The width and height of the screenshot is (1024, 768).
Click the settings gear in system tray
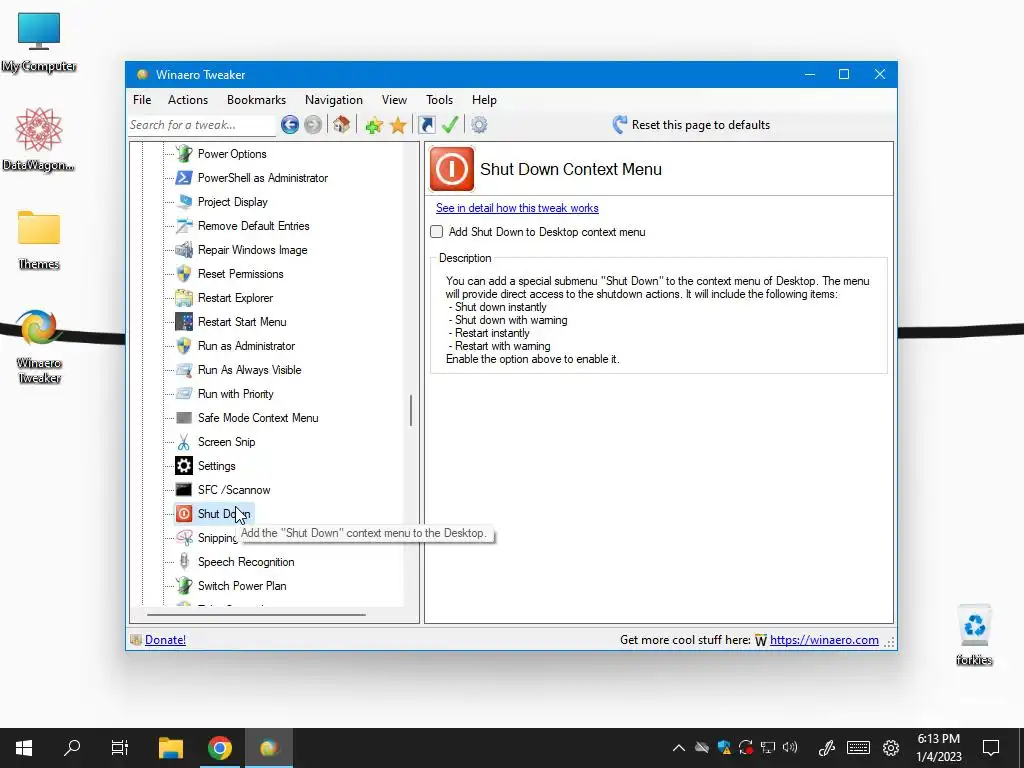[x=891, y=748]
